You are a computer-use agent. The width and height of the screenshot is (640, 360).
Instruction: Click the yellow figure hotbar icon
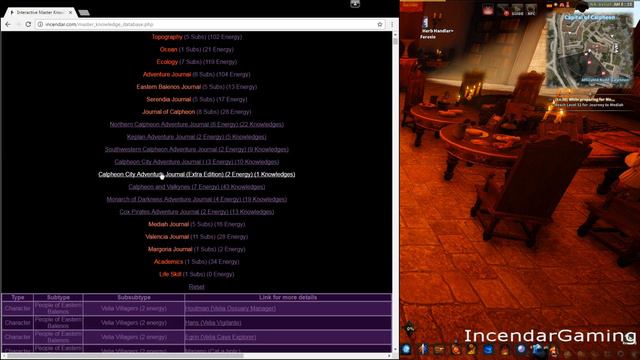coord(472,349)
